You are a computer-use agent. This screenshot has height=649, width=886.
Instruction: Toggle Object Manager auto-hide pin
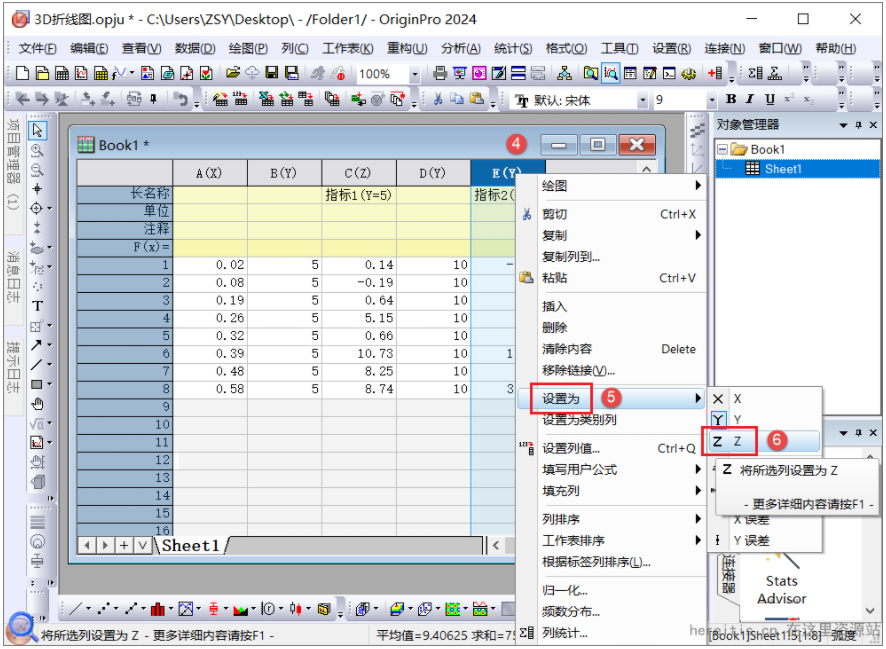[x=859, y=125]
